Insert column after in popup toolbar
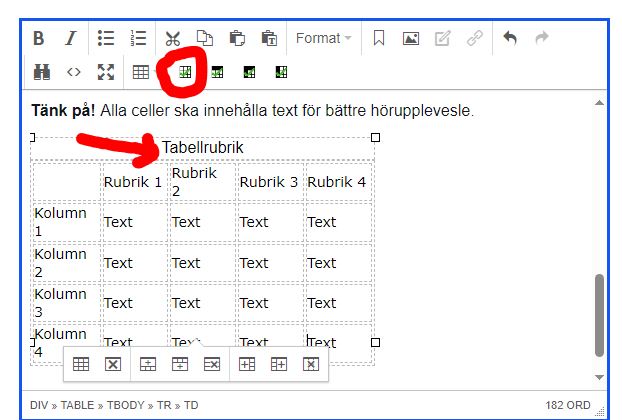The height and width of the screenshot is (420, 622). coord(279,364)
